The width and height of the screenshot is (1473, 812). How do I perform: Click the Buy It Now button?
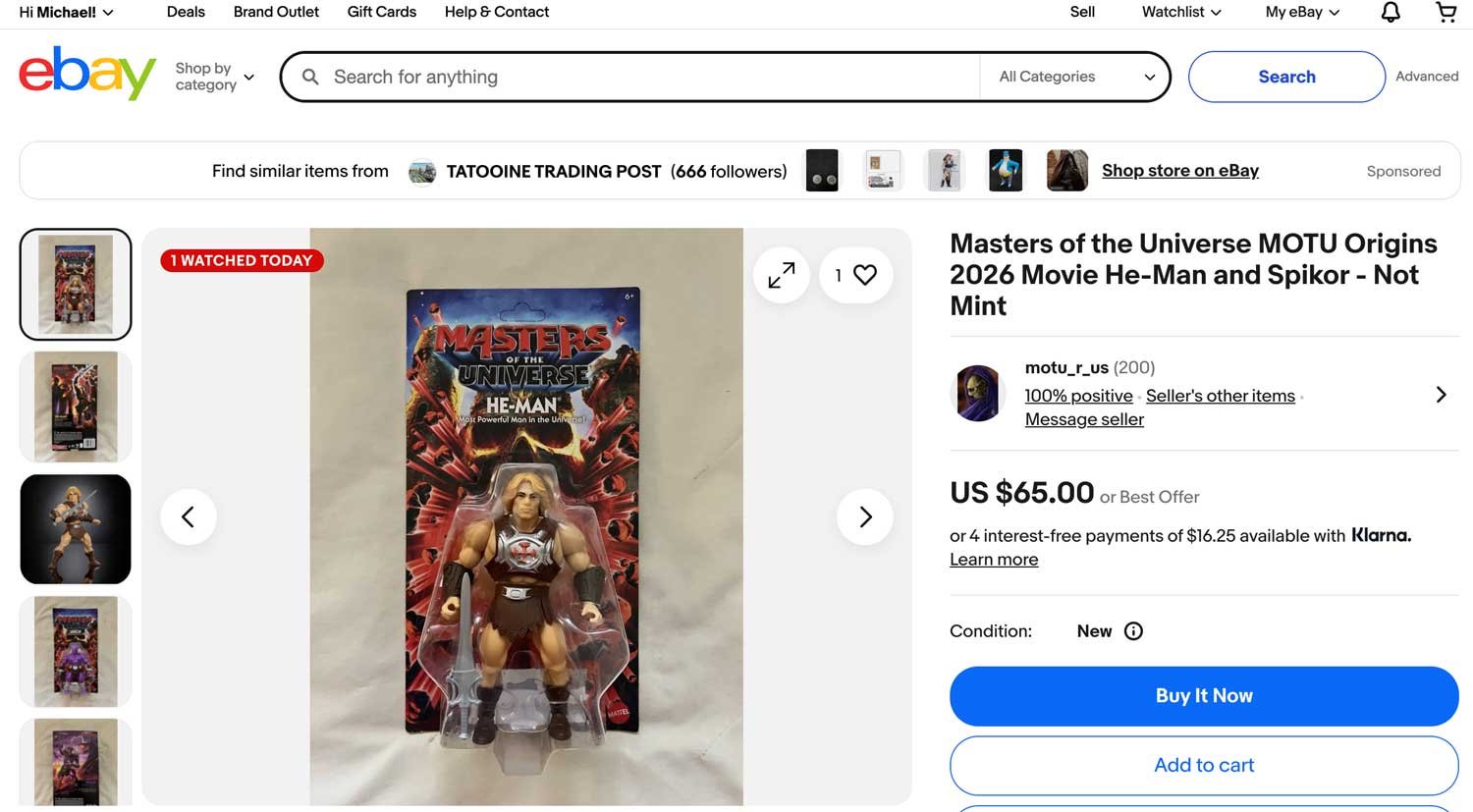pos(1203,695)
